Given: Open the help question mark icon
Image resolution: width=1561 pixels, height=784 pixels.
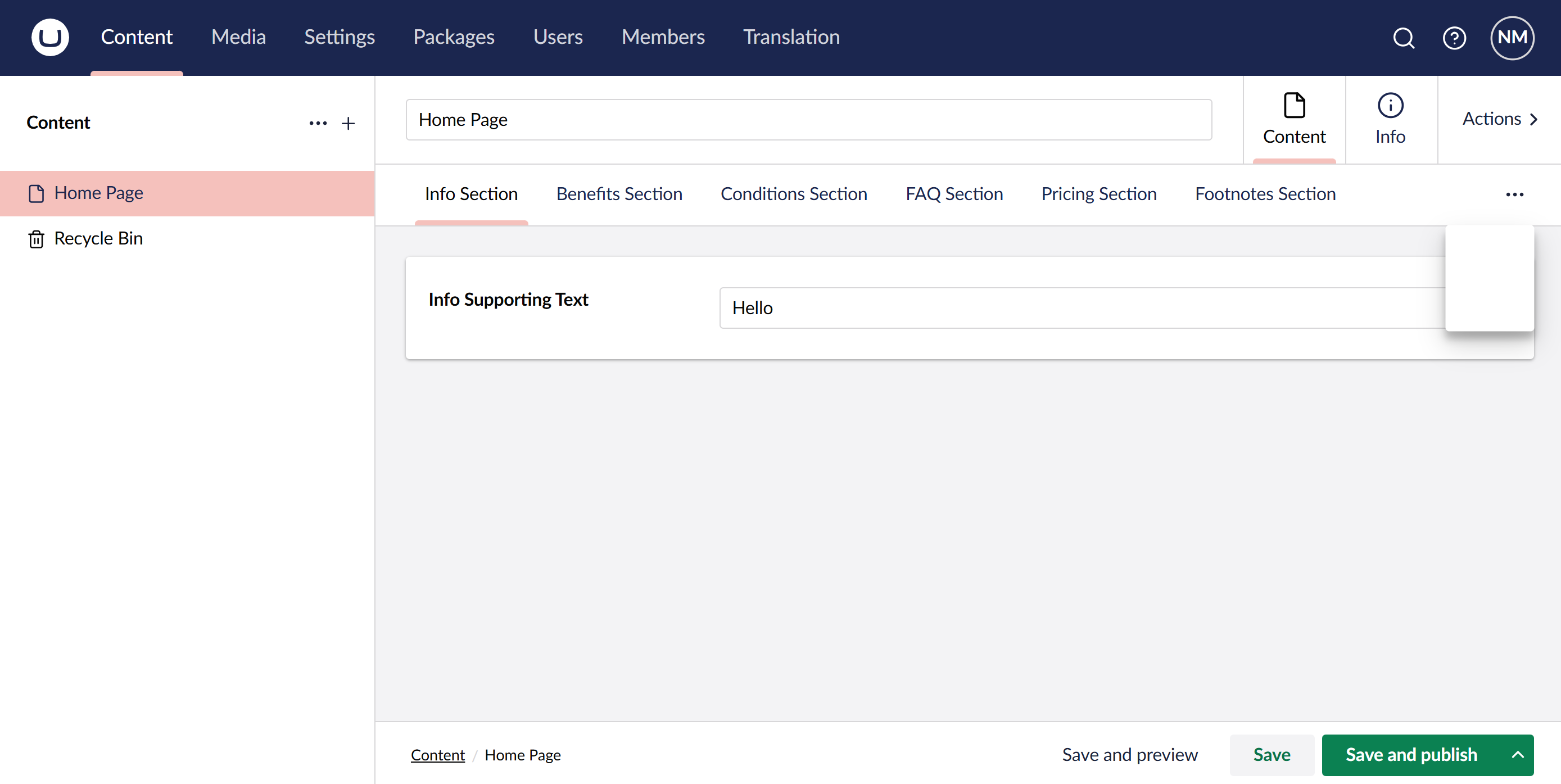Looking at the screenshot, I should pos(1454,38).
